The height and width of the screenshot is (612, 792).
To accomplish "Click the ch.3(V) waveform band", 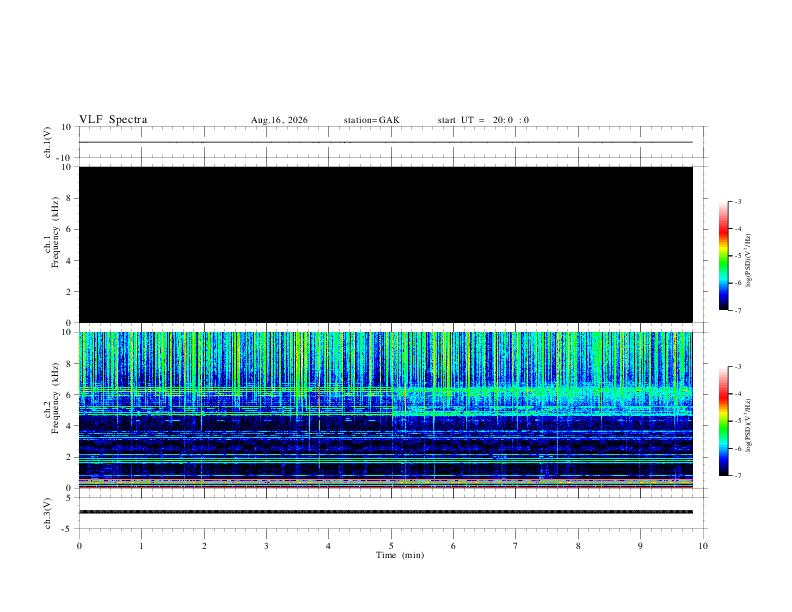I will [386, 512].
